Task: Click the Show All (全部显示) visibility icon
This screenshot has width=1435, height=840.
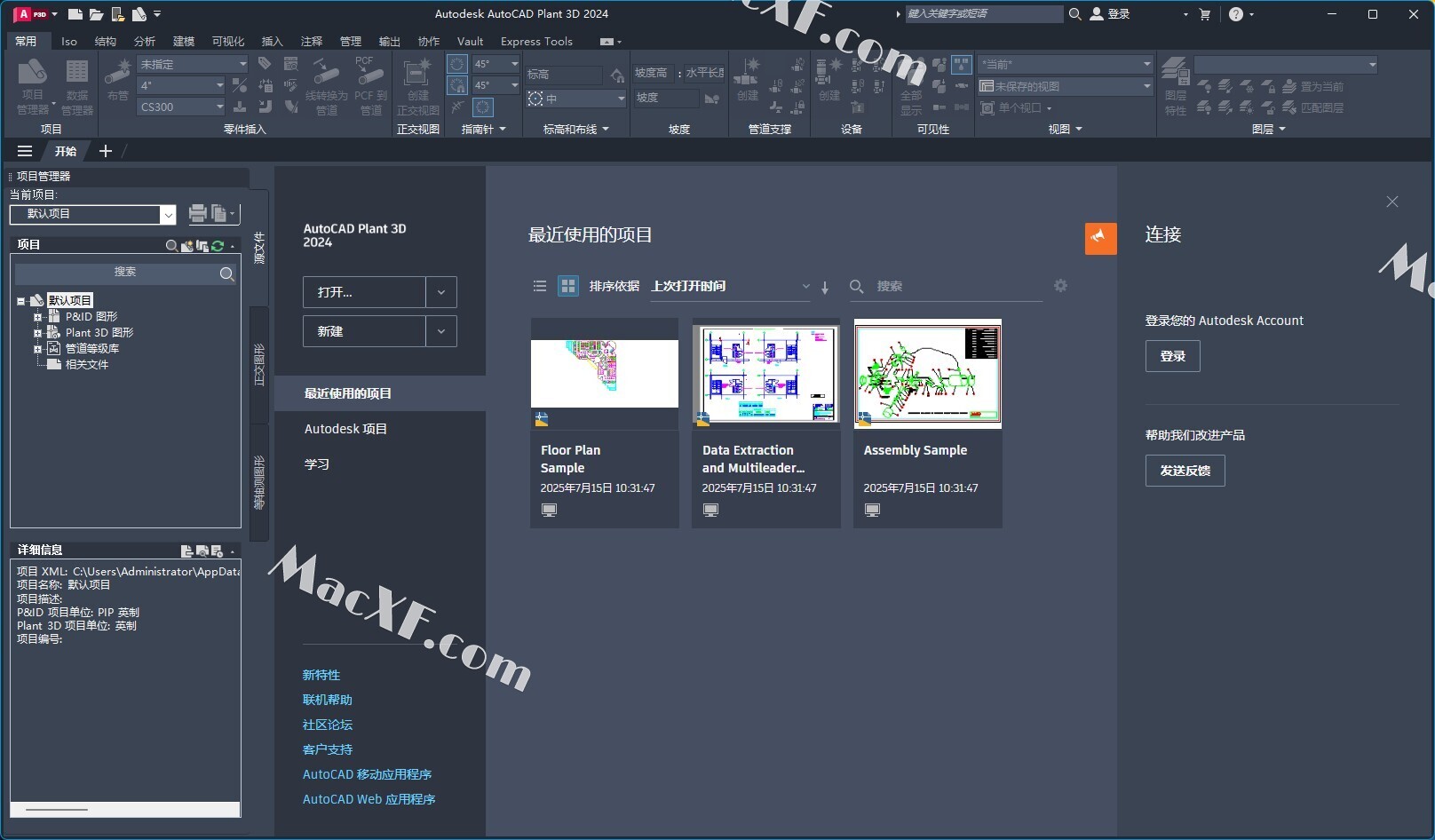Action: 911,86
